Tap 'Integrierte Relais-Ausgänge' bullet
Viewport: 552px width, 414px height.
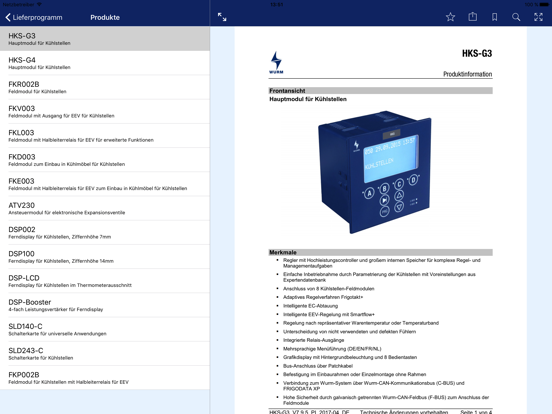(313, 340)
